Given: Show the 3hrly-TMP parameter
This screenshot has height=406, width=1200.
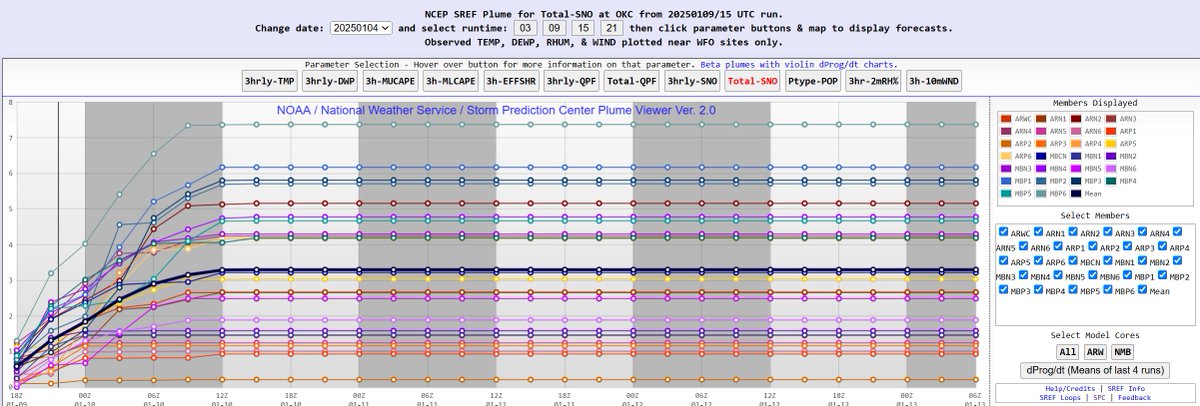Looking at the screenshot, I should pos(268,82).
